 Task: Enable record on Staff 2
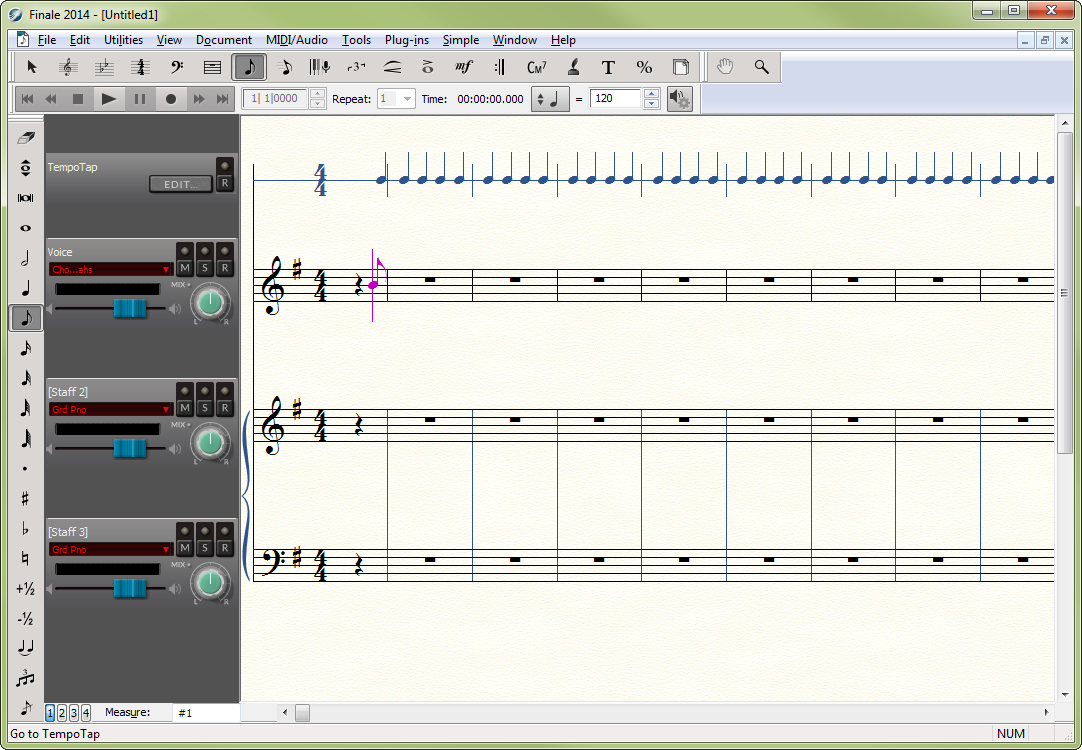tap(224, 408)
